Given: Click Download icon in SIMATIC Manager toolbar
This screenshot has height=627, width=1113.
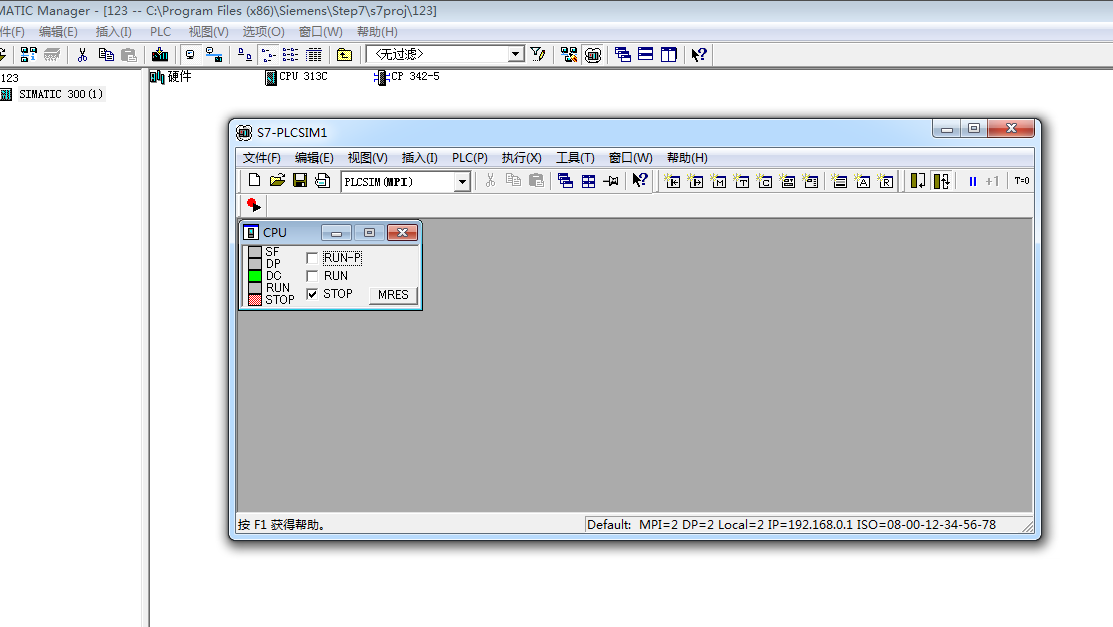Looking at the screenshot, I should point(160,55).
